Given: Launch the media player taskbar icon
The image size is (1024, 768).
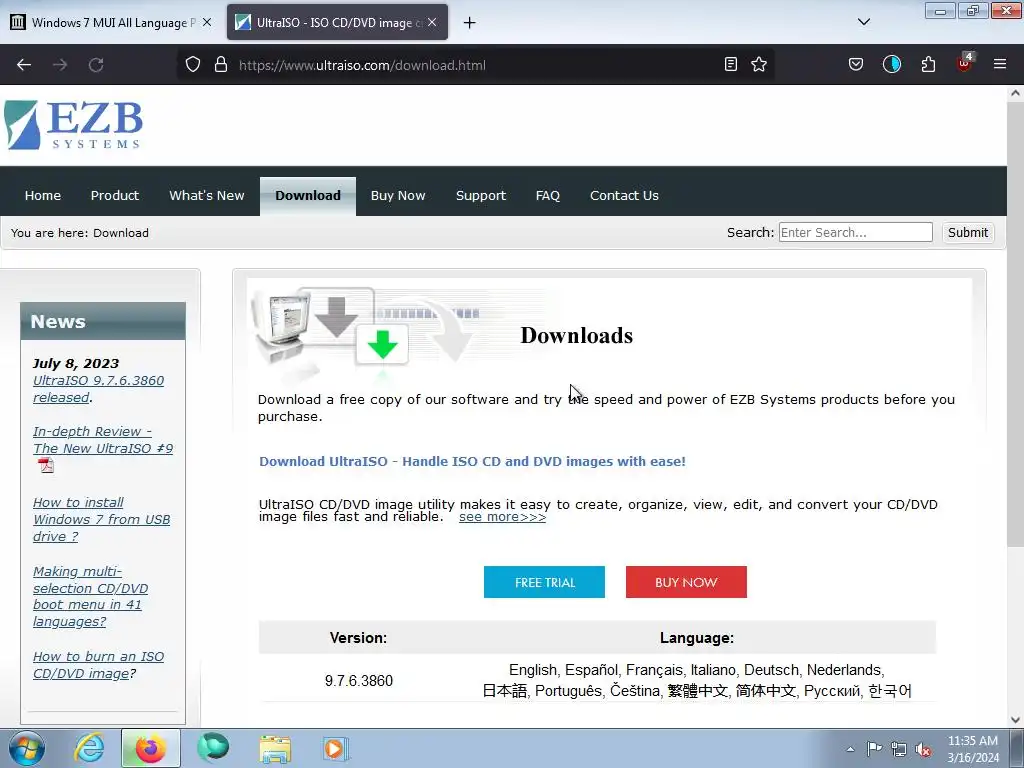Looking at the screenshot, I should (336, 748).
